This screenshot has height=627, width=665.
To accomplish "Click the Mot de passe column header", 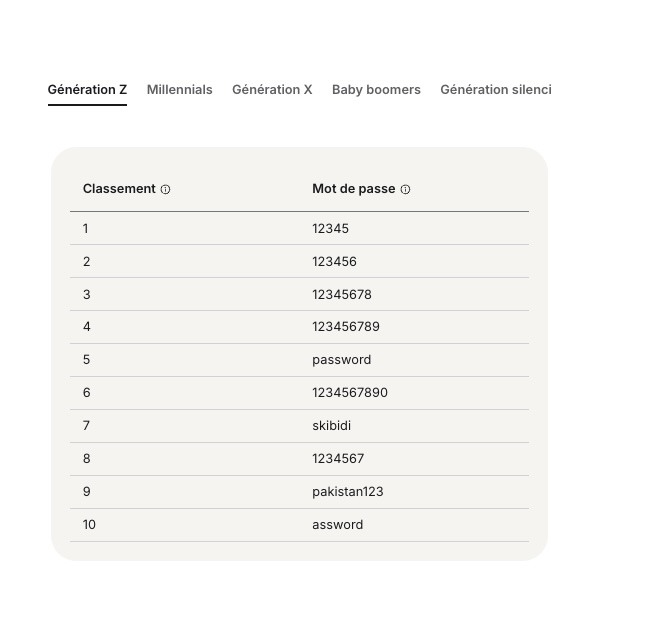I will [x=353, y=189].
